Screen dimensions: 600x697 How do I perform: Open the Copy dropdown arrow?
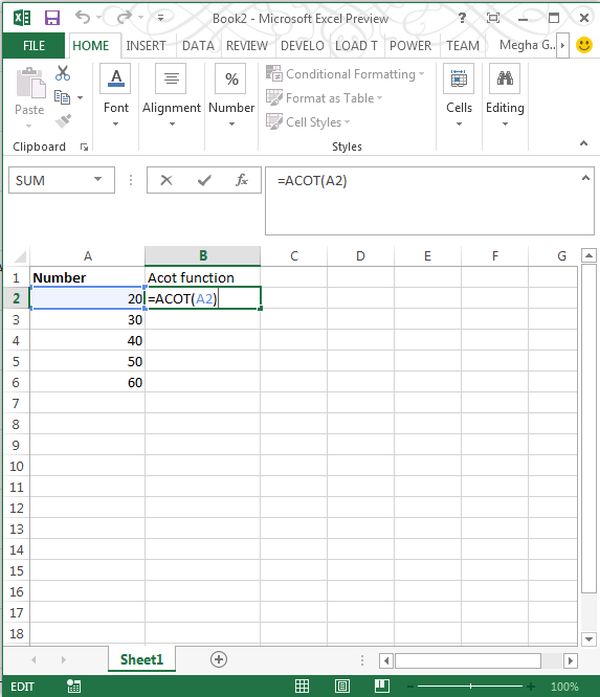[80, 97]
